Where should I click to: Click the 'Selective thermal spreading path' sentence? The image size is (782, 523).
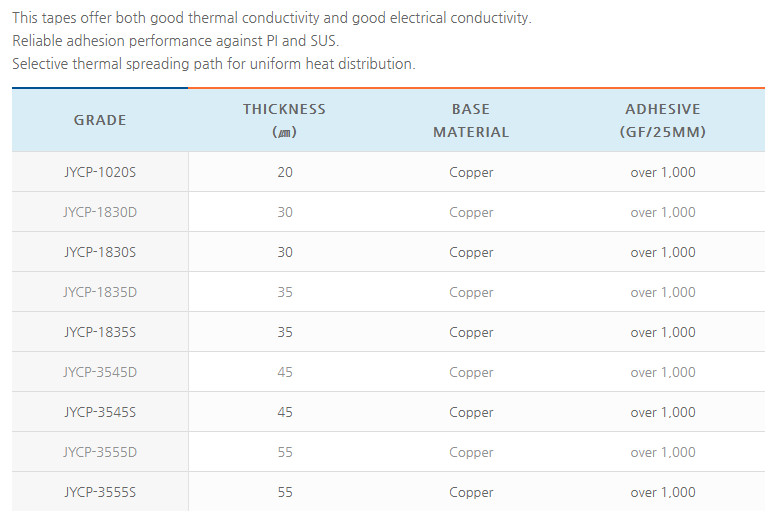(213, 63)
